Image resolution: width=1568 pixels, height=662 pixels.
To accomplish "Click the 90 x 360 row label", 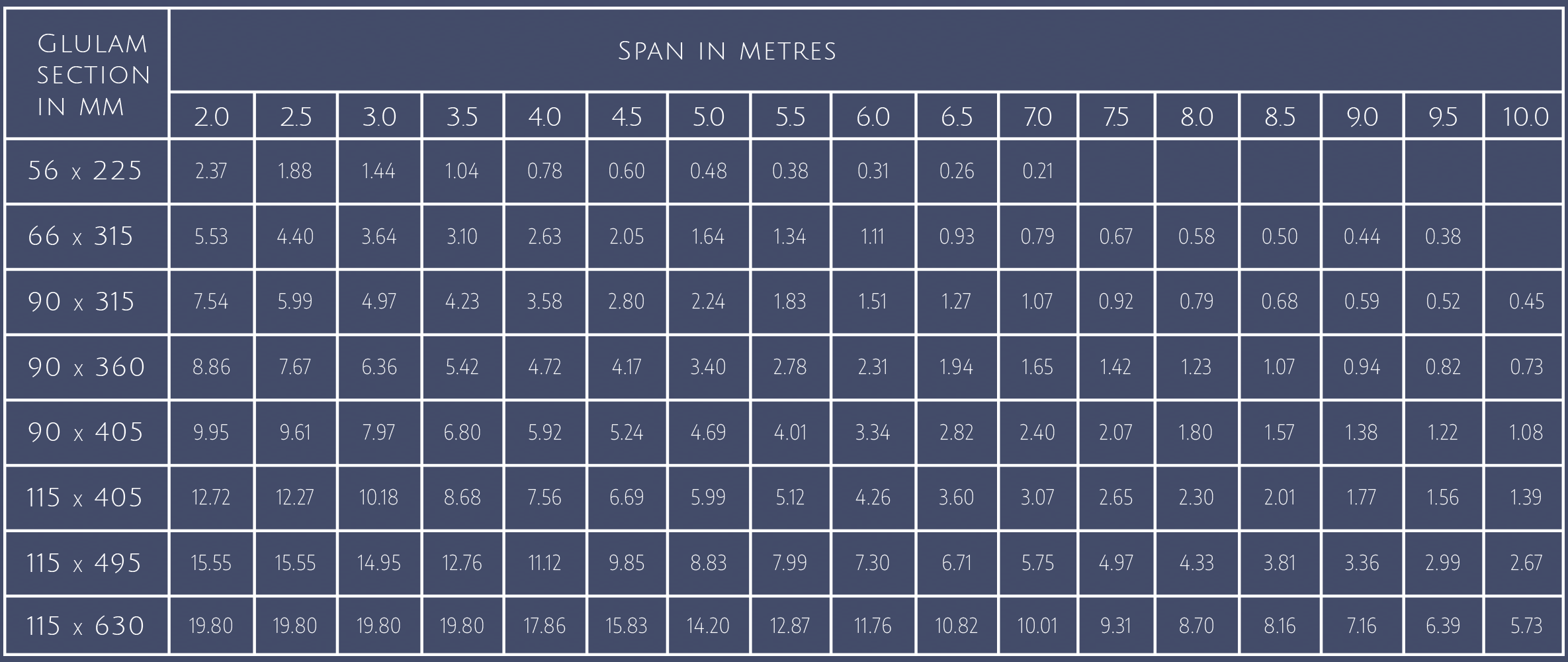I will [86, 367].
